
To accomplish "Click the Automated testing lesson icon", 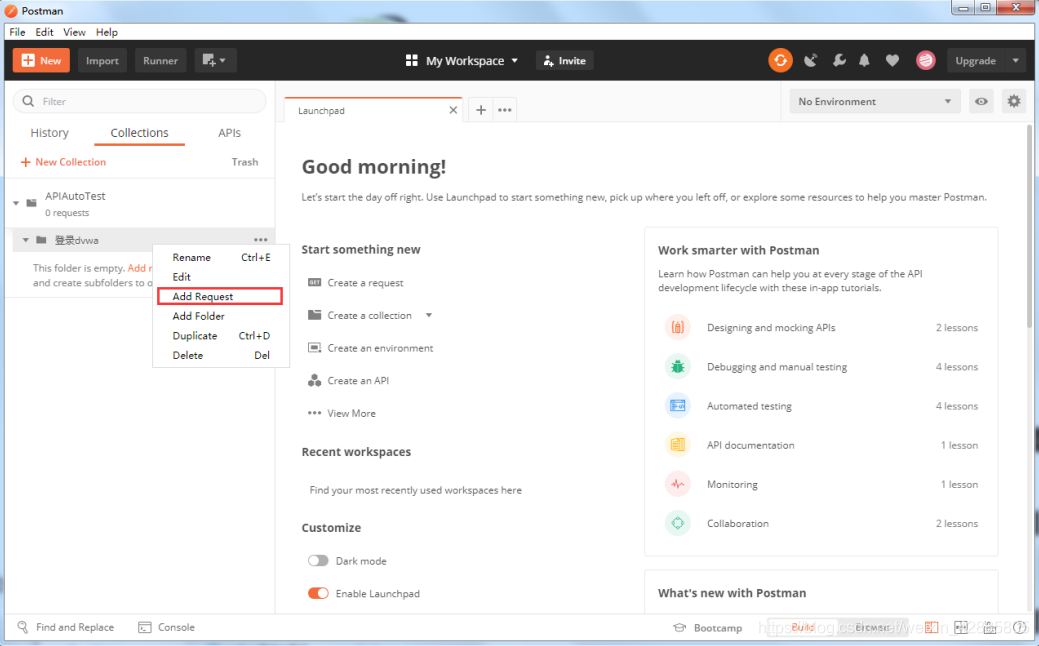I will pyautogui.click(x=677, y=405).
